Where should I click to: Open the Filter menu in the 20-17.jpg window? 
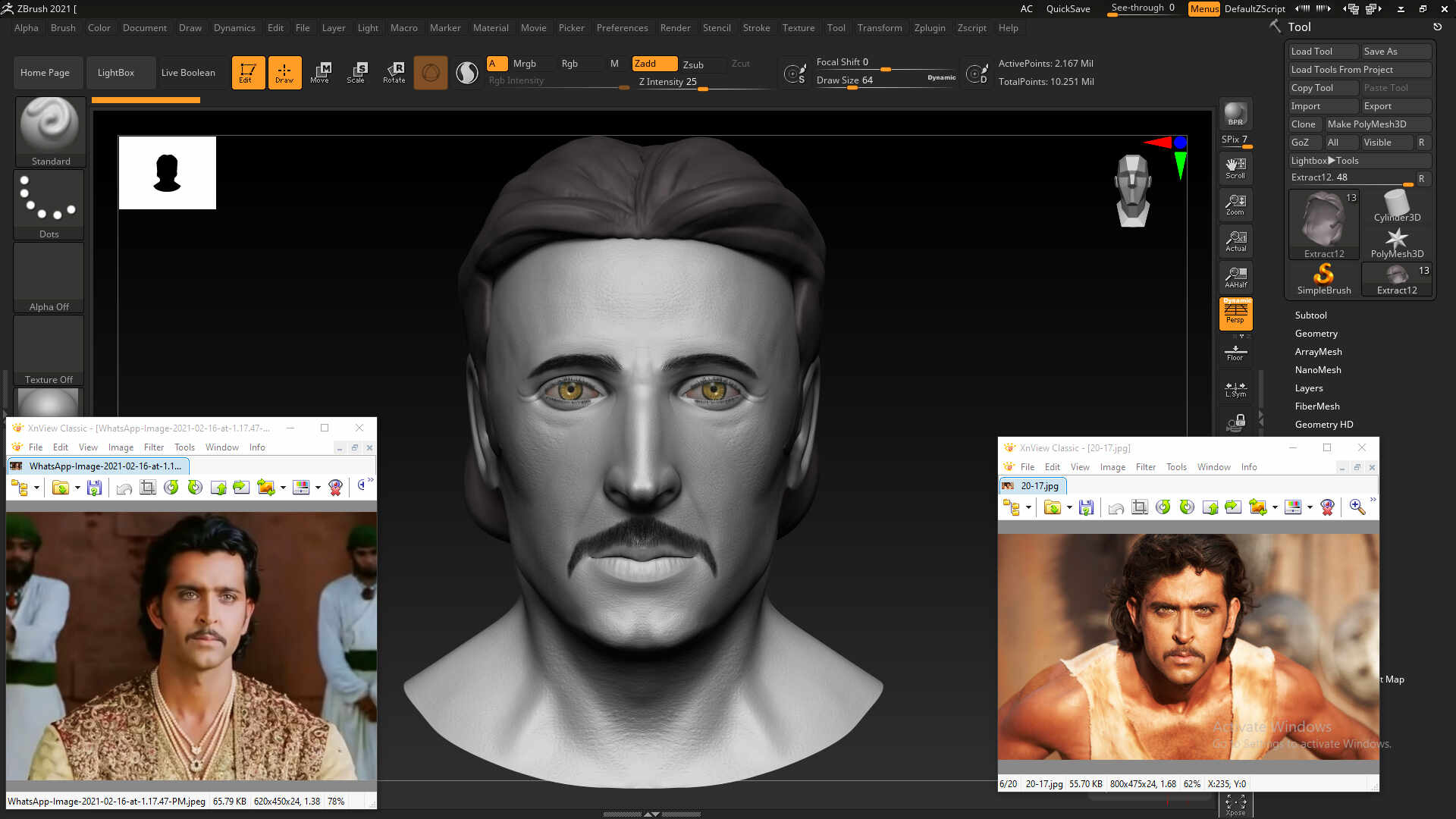pos(1145,467)
